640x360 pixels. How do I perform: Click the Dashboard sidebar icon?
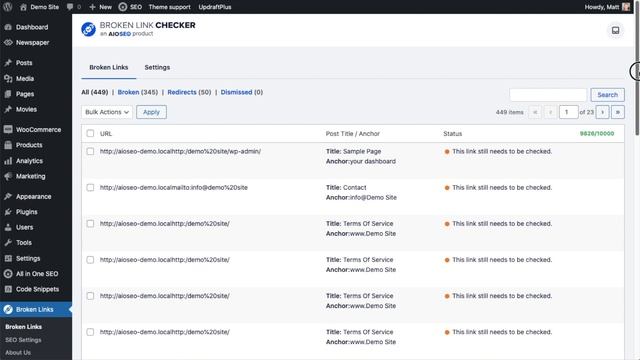tap(8, 27)
